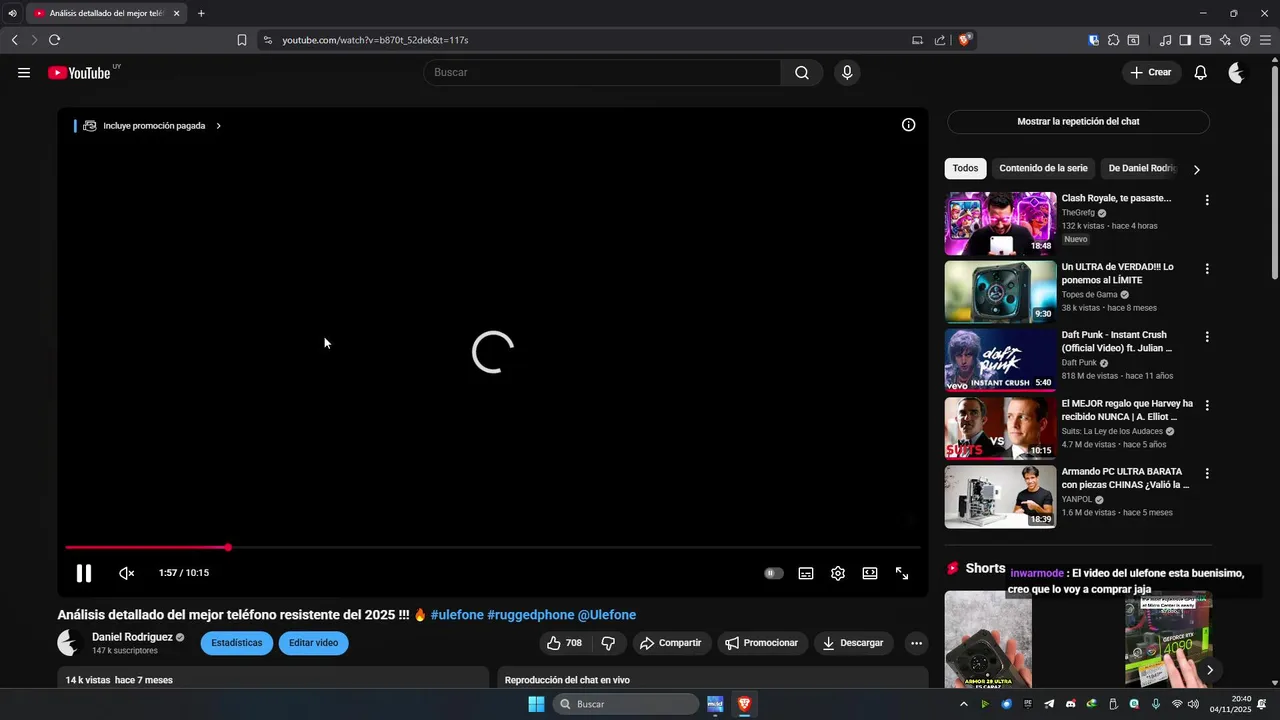Open the account avatar menu

[x=1237, y=72]
